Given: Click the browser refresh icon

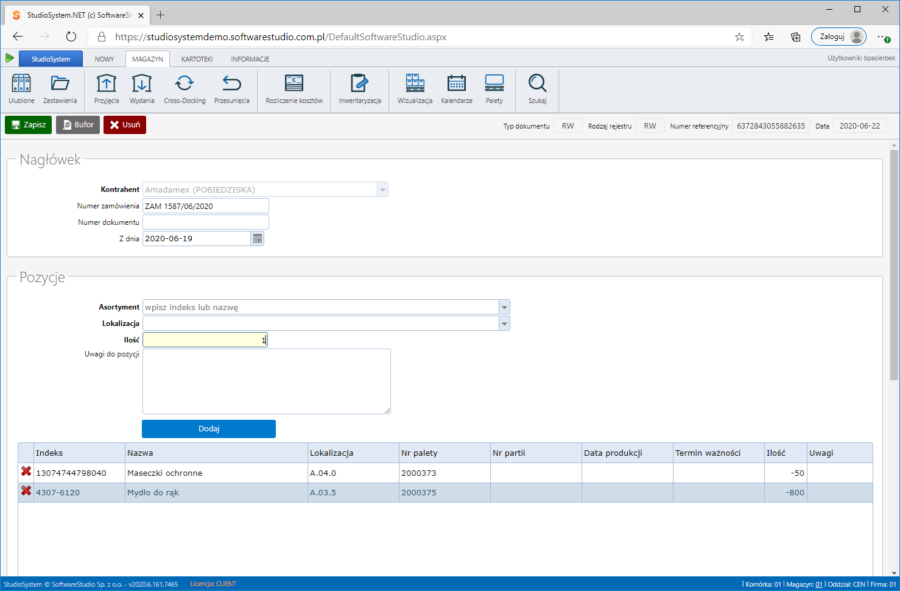Looking at the screenshot, I should point(71,37).
